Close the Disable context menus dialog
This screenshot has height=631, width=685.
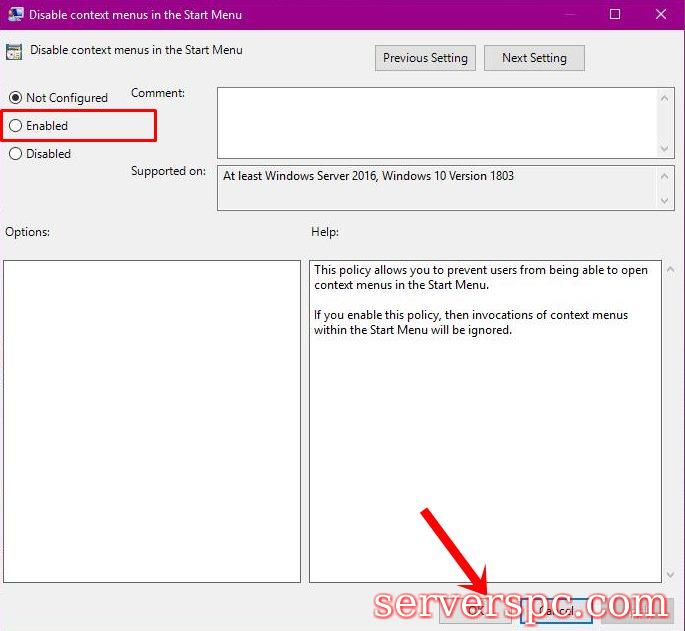661,15
